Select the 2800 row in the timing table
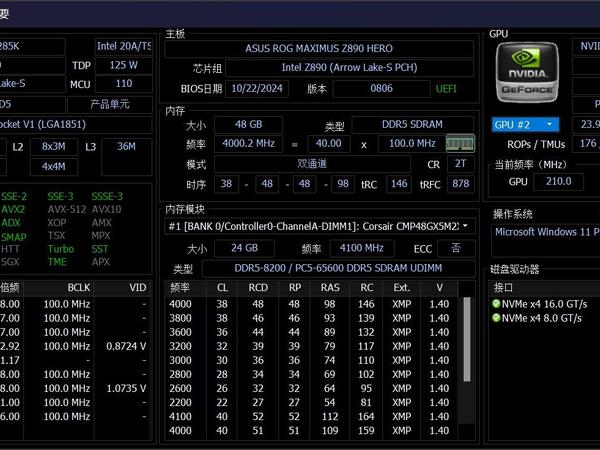This screenshot has width=600, height=450. (311, 374)
